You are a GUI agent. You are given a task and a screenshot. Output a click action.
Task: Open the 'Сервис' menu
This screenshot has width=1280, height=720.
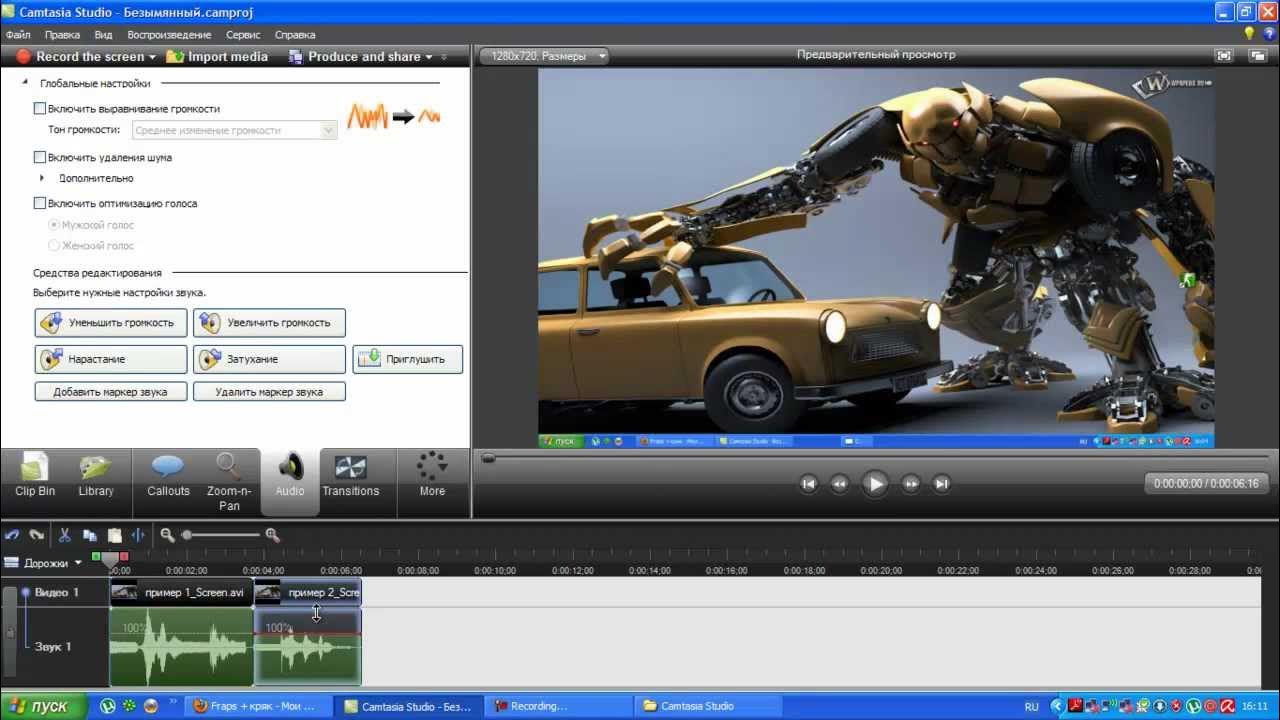[x=243, y=35]
